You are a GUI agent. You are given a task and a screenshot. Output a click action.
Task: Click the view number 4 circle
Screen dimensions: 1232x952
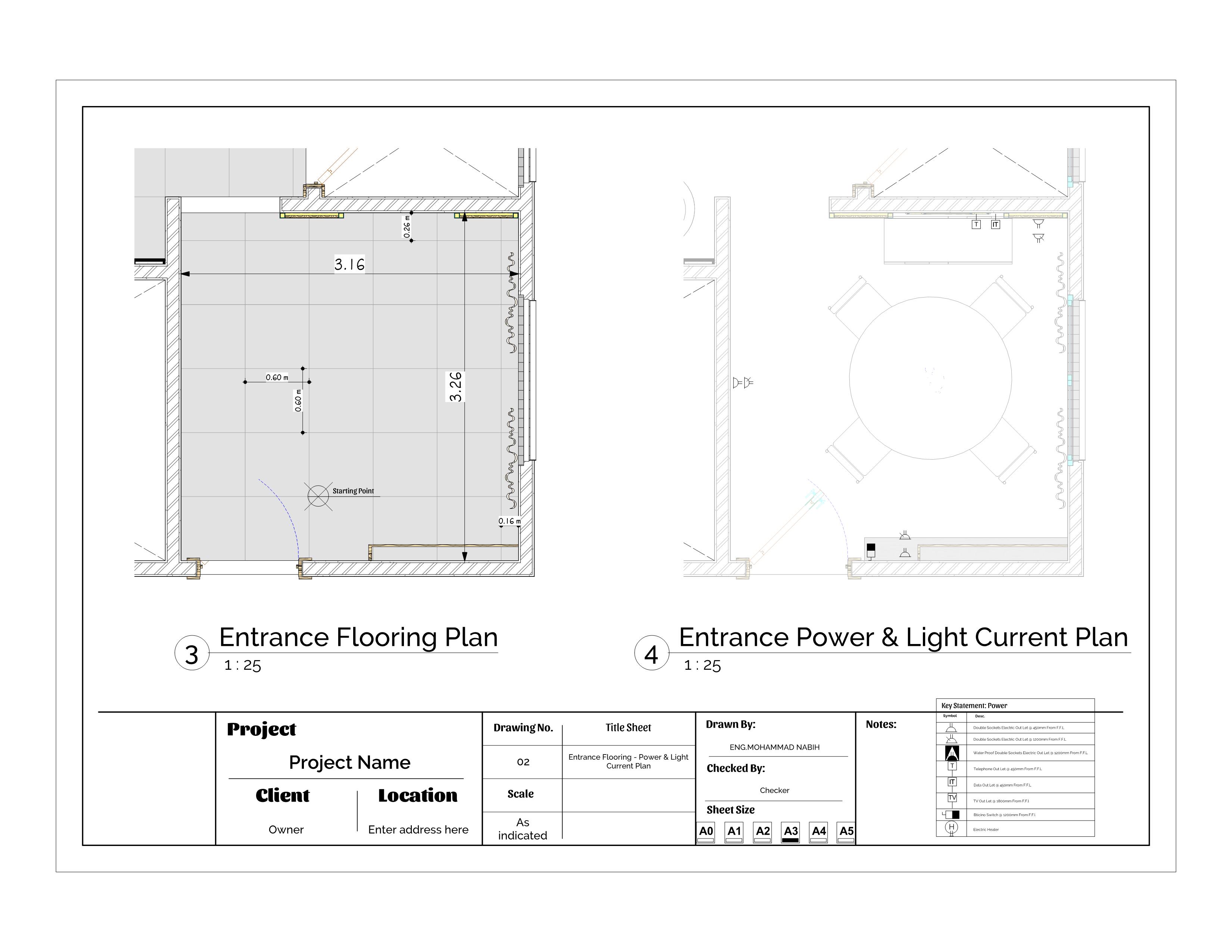[651, 653]
